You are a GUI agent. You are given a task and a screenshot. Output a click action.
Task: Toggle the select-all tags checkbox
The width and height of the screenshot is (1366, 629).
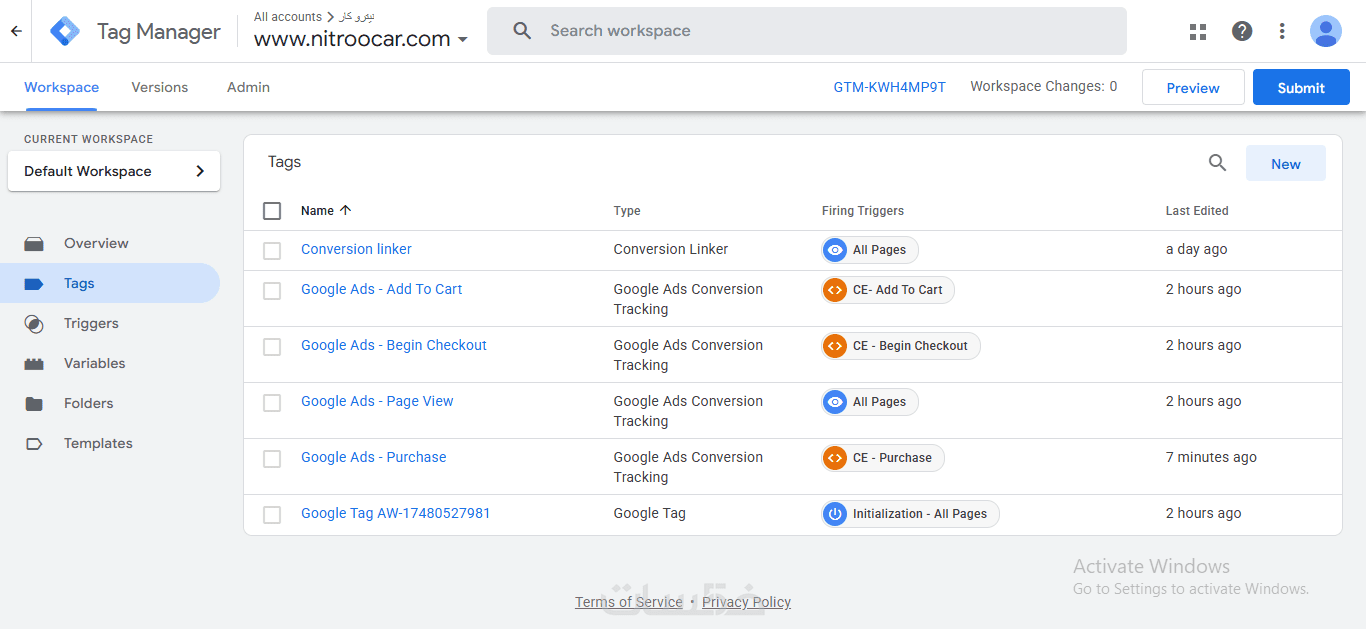point(272,211)
